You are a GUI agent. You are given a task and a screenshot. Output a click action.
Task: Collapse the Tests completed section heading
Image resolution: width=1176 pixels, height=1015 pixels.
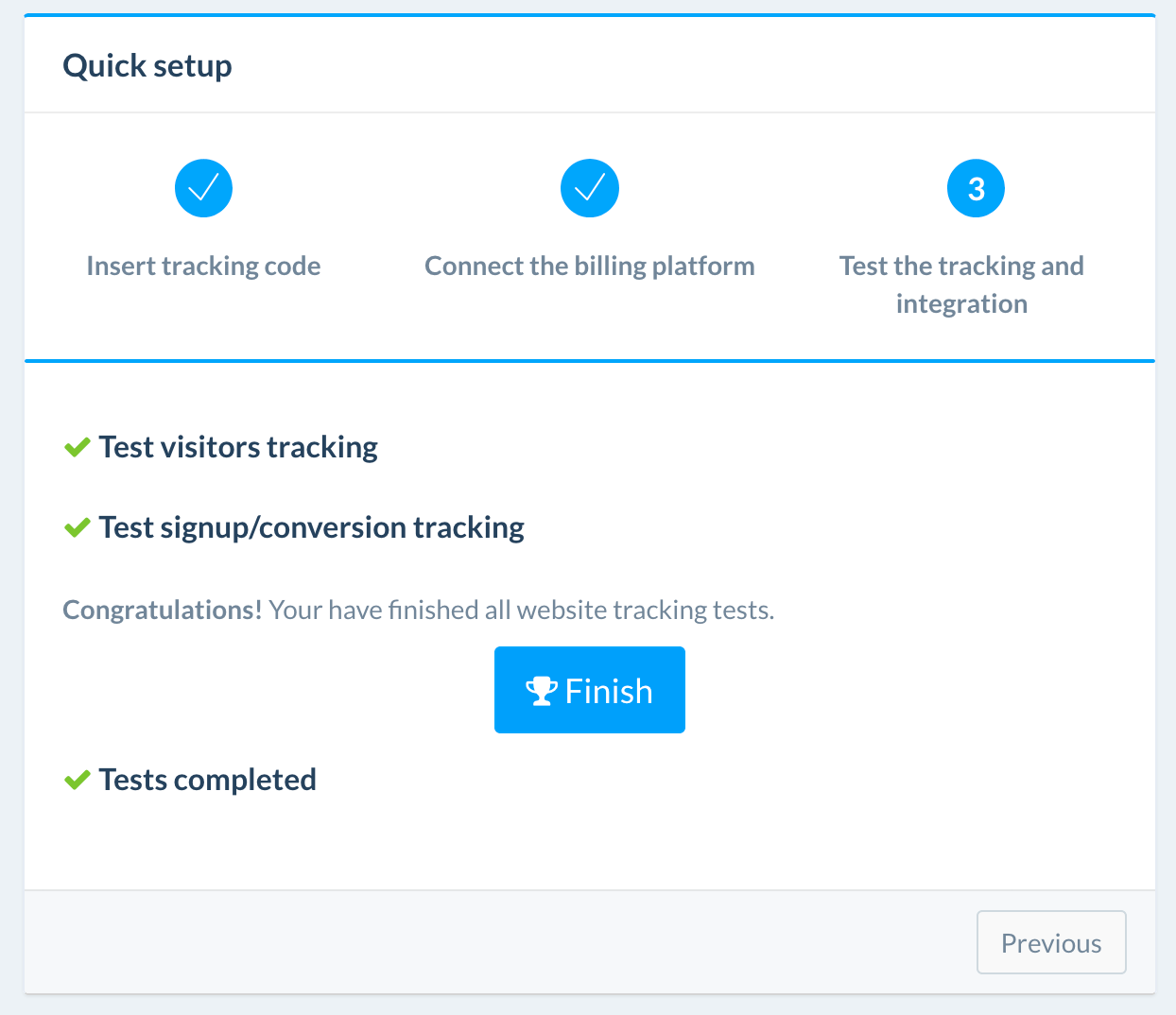click(207, 780)
